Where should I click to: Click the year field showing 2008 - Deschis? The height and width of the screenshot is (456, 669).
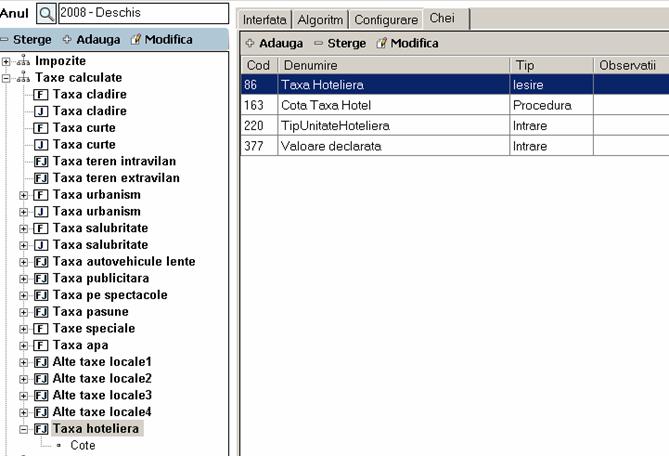point(143,13)
